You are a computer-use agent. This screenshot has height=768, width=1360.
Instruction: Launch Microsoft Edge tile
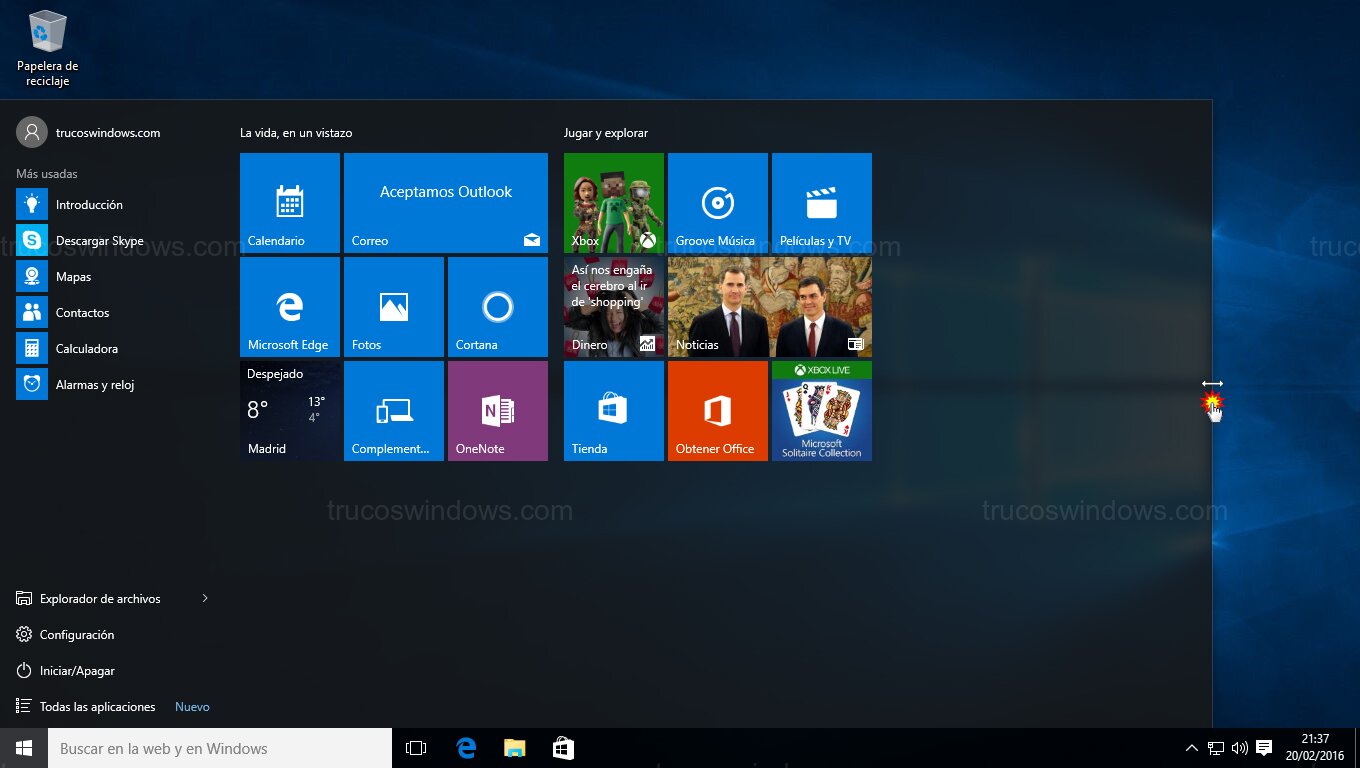tap(290, 307)
